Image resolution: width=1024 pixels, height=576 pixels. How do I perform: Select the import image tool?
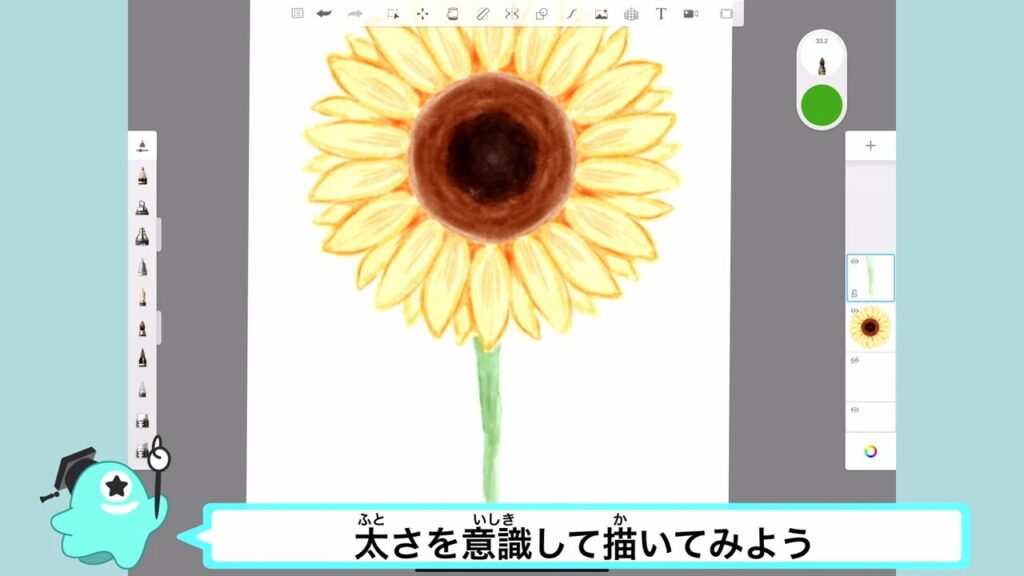(x=601, y=14)
